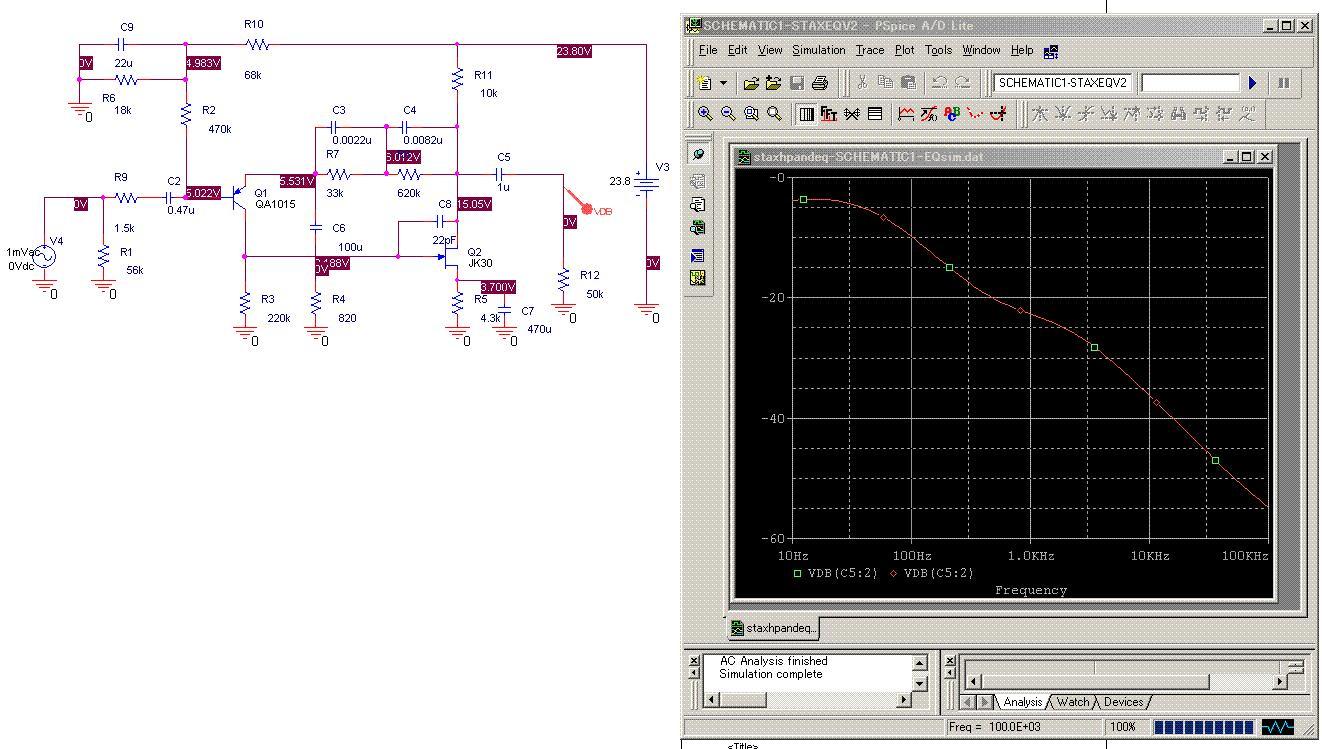Click the Add Trace icon

pyautogui.click(x=906, y=114)
